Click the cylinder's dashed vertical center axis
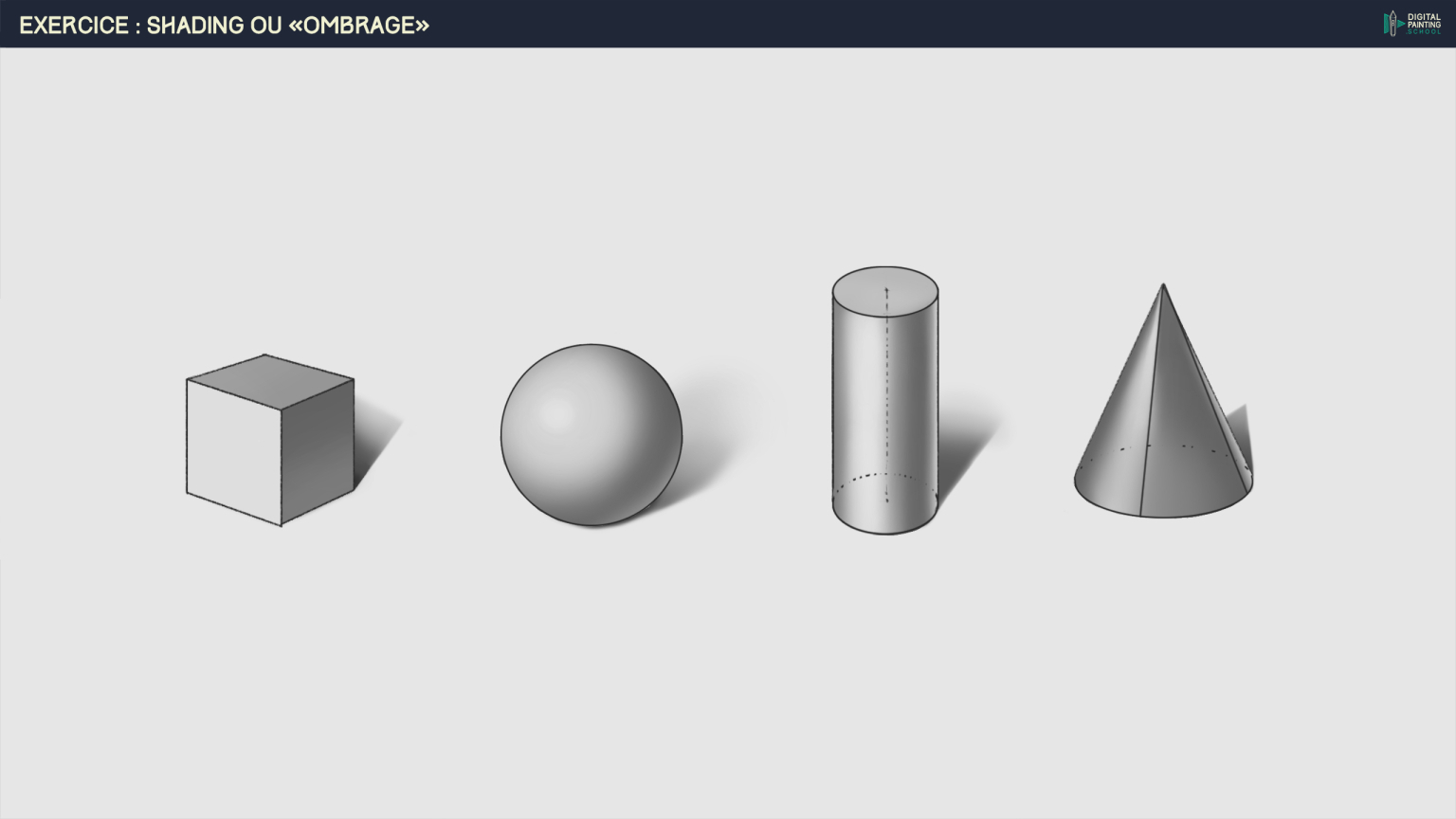 tap(887, 398)
